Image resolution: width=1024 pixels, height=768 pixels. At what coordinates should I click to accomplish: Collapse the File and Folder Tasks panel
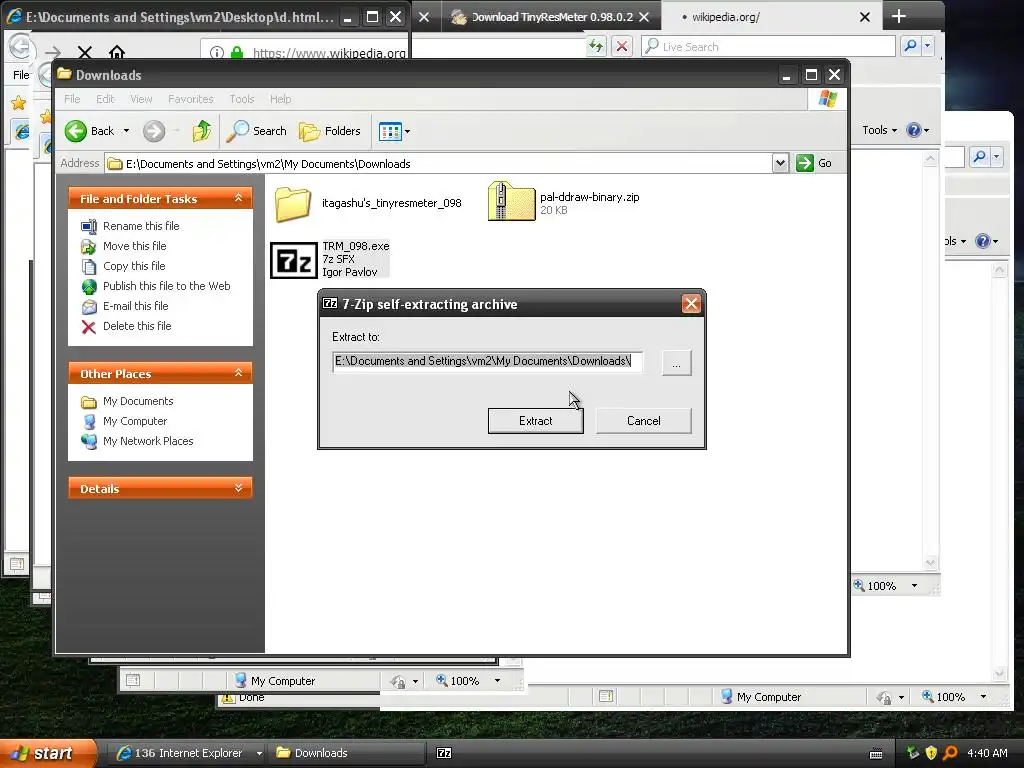click(x=238, y=198)
